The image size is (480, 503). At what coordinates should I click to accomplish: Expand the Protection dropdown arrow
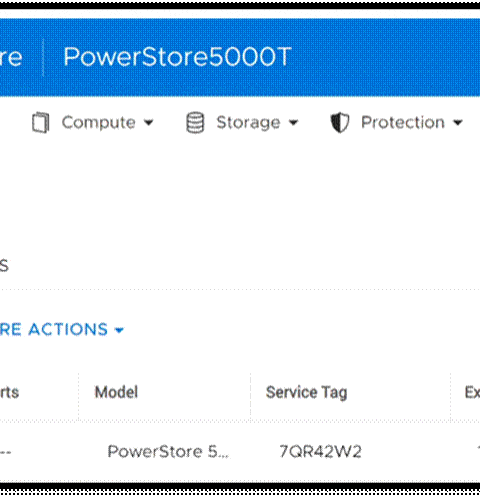click(458, 123)
